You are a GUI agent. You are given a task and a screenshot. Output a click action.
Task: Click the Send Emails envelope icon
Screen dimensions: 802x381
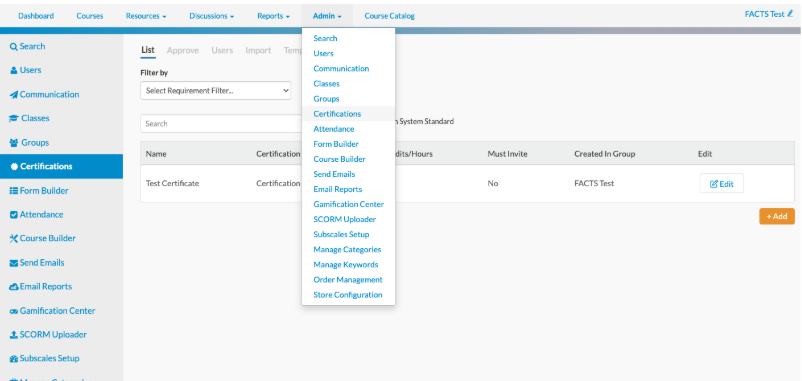tap(14, 263)
